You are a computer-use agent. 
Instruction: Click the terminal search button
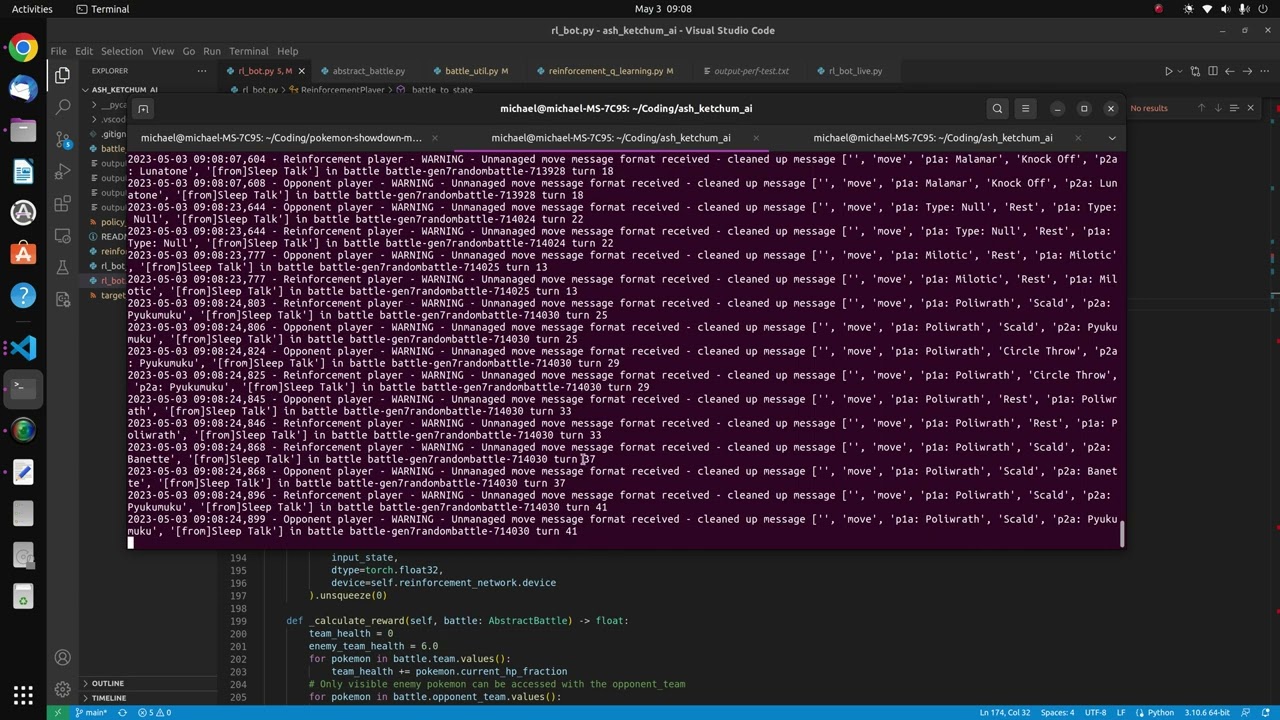(997, 108)
